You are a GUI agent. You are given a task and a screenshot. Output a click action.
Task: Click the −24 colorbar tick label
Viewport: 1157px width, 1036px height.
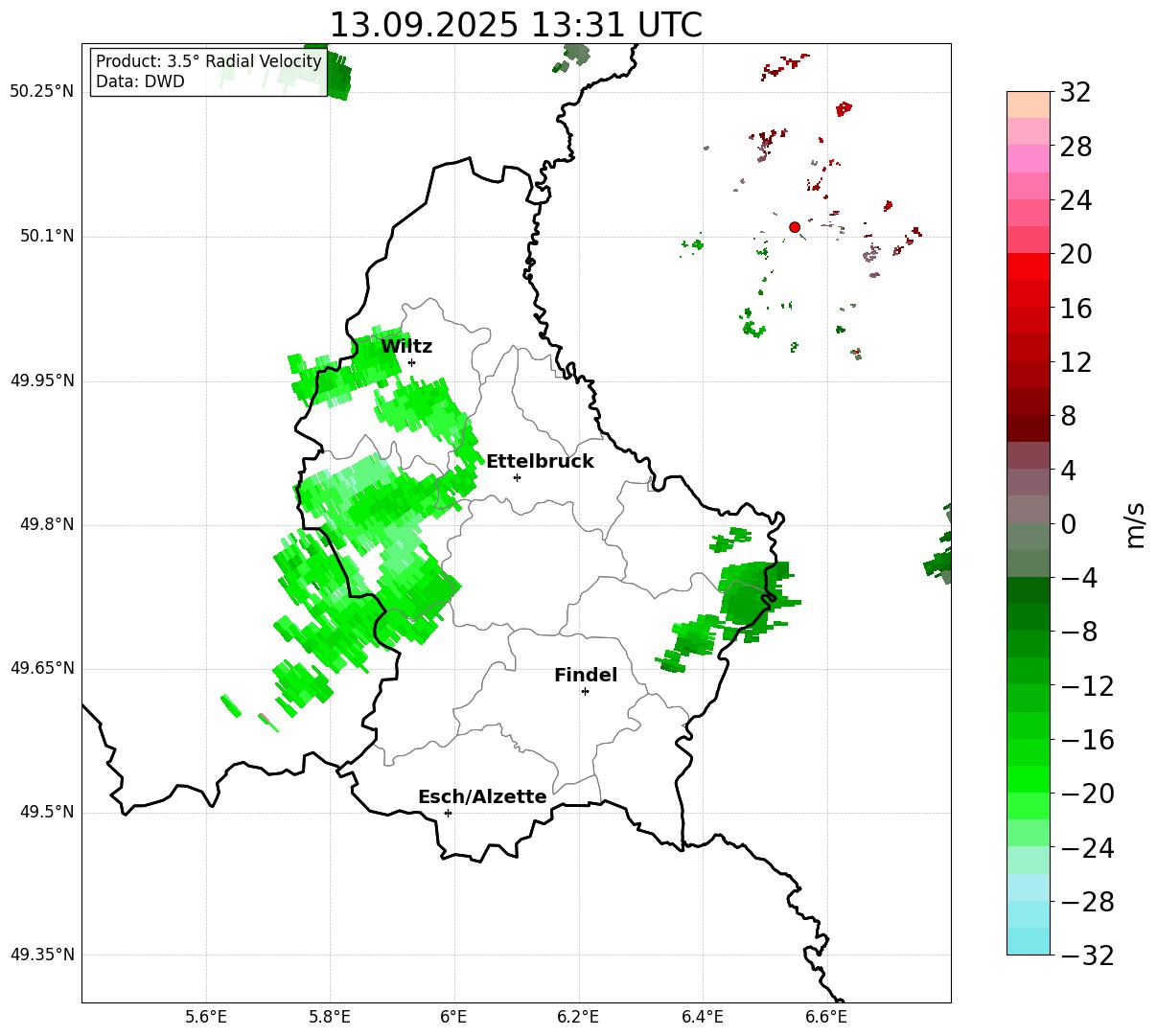coord(1086,848)
